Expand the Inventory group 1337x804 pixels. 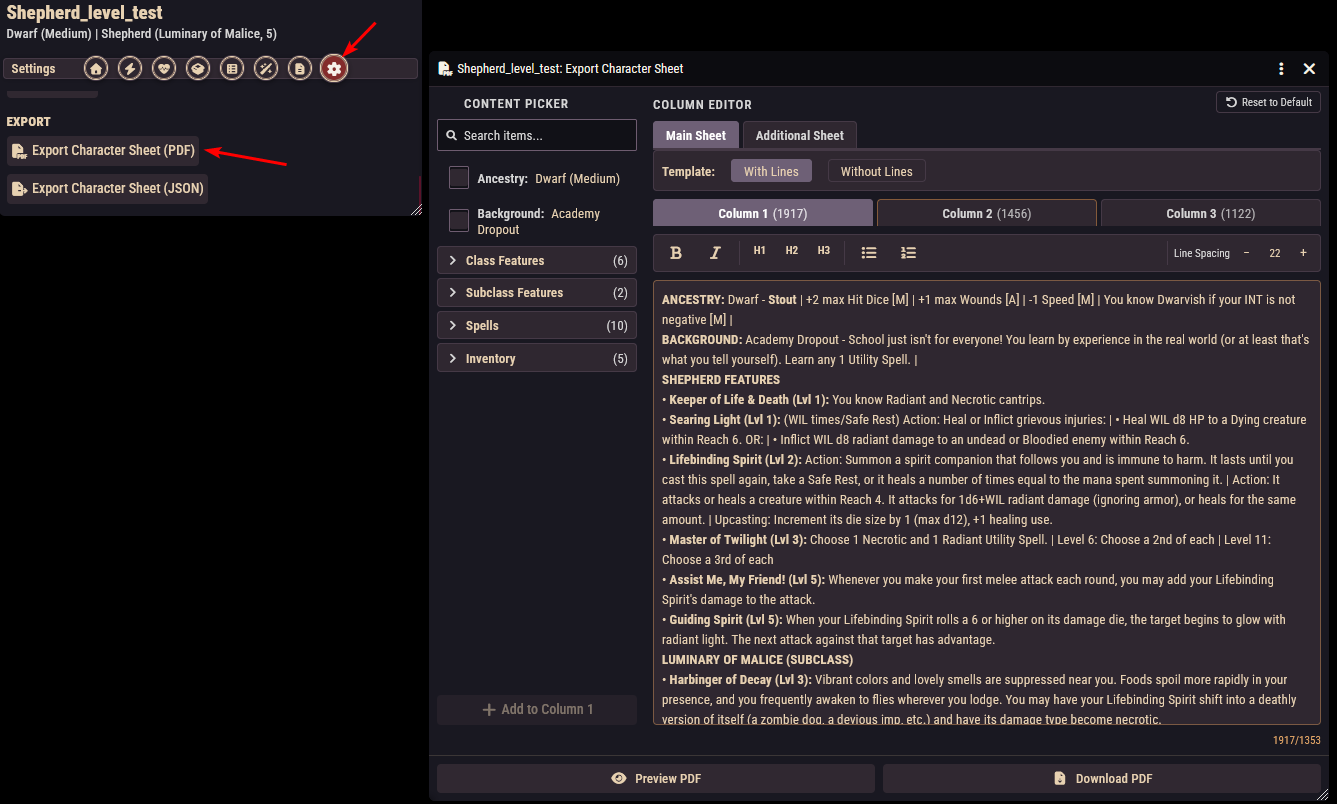(x=537, y=359)
